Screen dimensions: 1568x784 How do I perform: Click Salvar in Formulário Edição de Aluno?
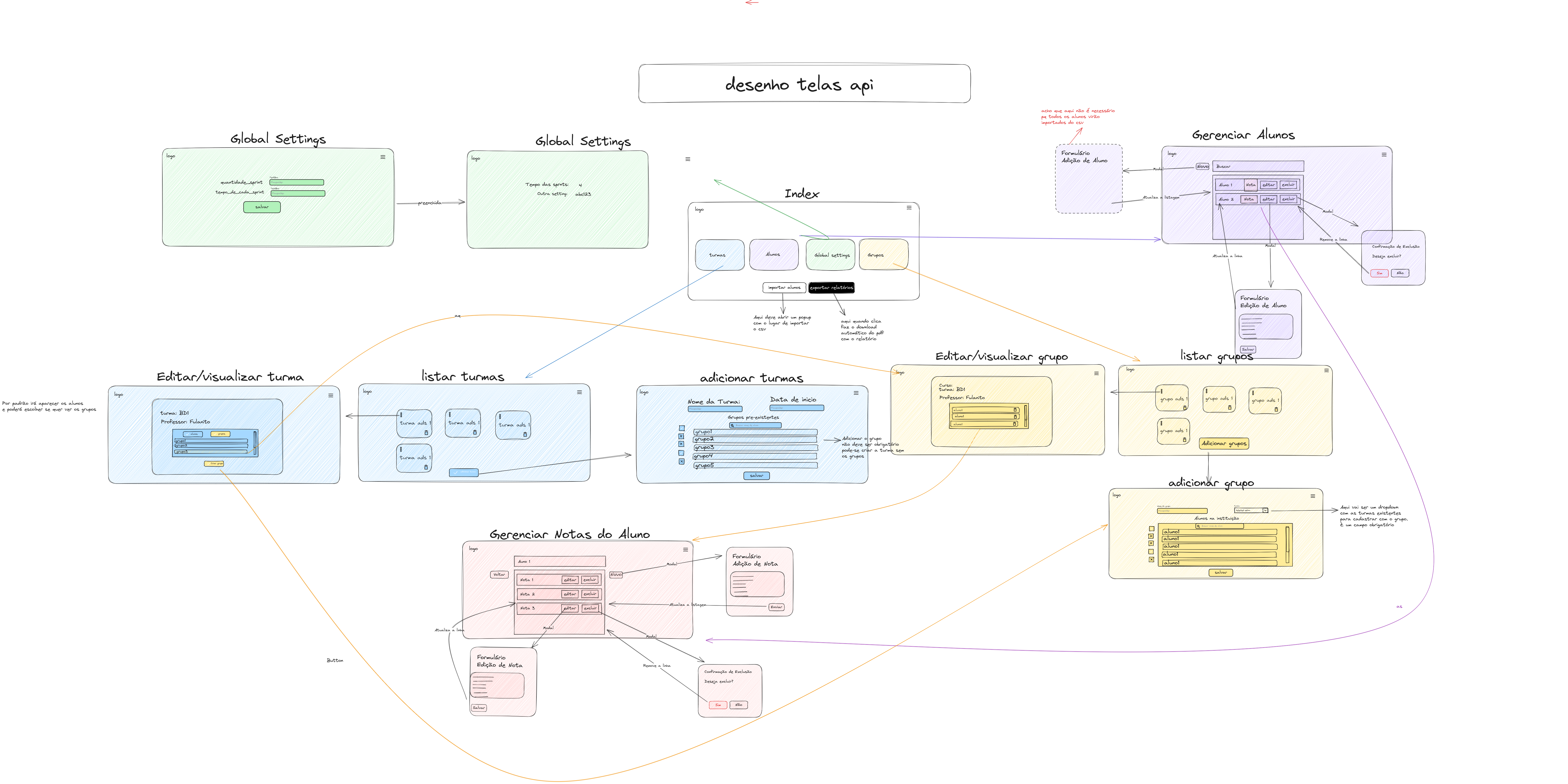(x=1248, y=350)
